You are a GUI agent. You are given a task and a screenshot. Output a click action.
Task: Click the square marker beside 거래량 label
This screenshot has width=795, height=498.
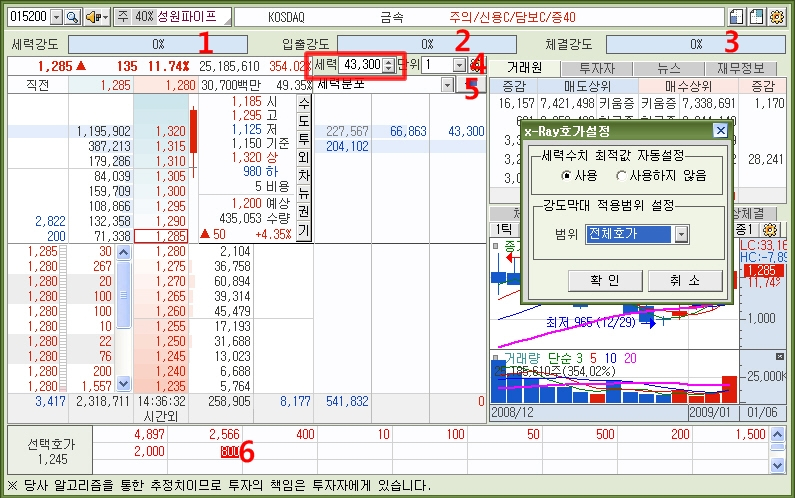pos(495,358)
